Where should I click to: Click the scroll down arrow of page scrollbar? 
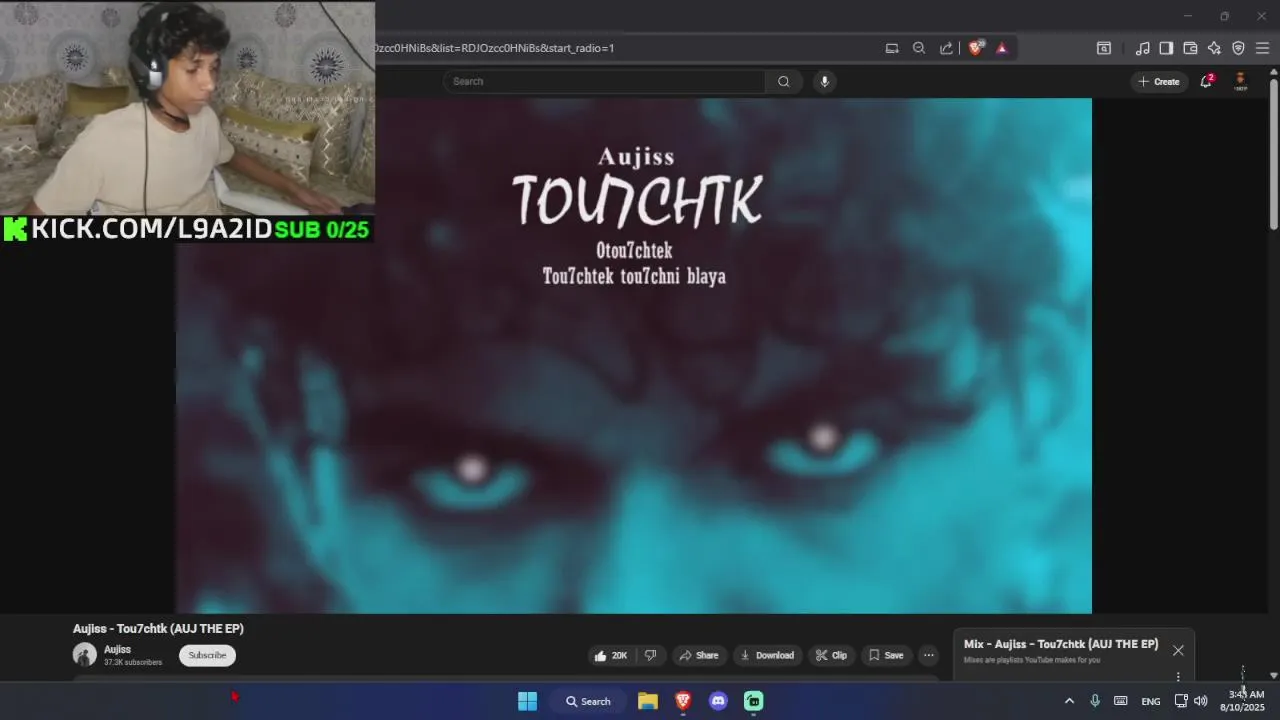[1273, 675]
